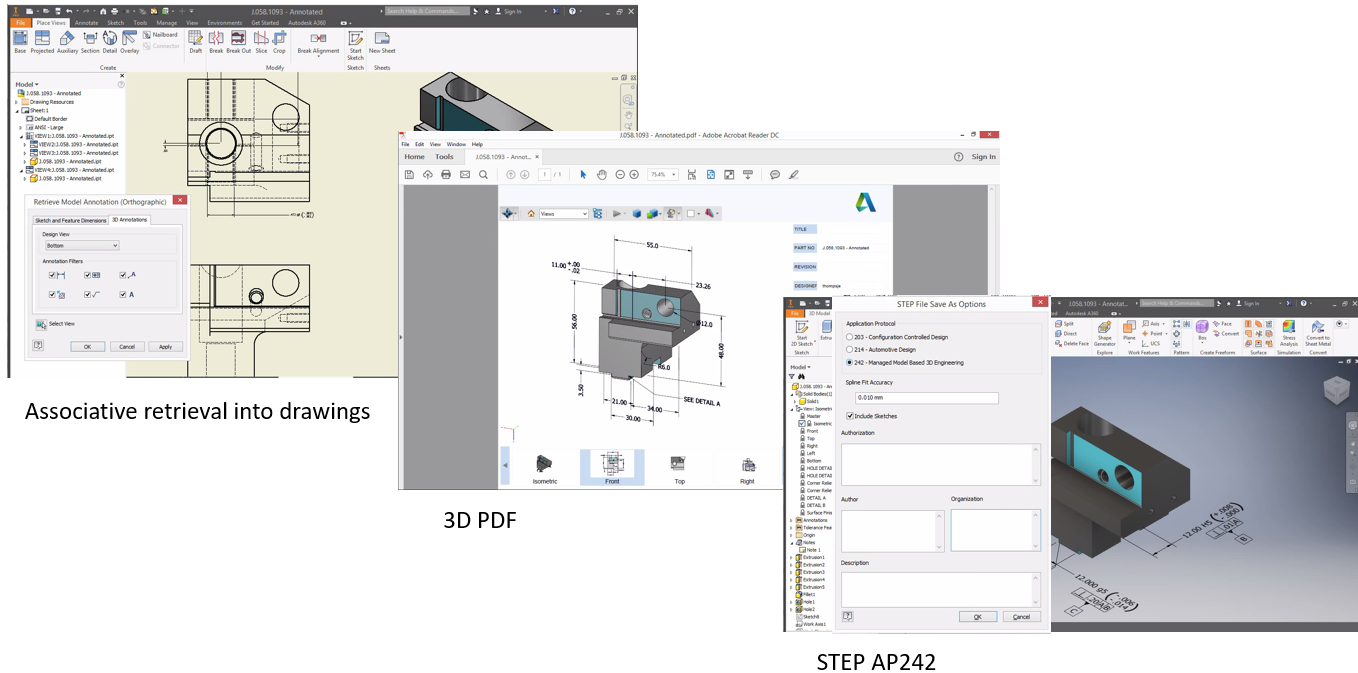The image size is (1358, 673).
Task: Select the Hand pan tool in Acrobat
Action: [602, 175]
